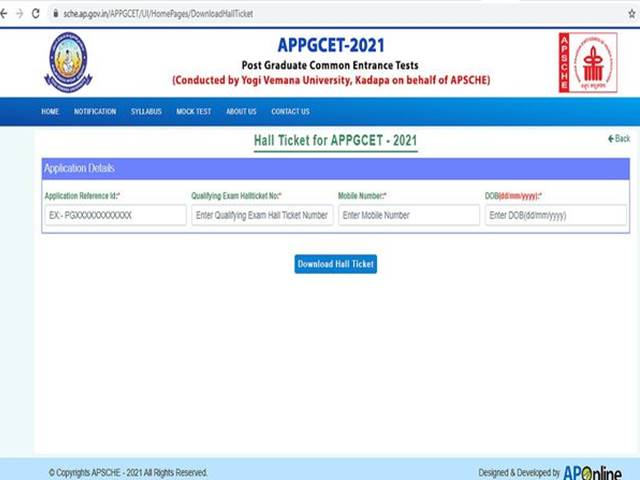Click the browser forward arrow
Screen dimensions: 640x480
click(x=19, y=13)
